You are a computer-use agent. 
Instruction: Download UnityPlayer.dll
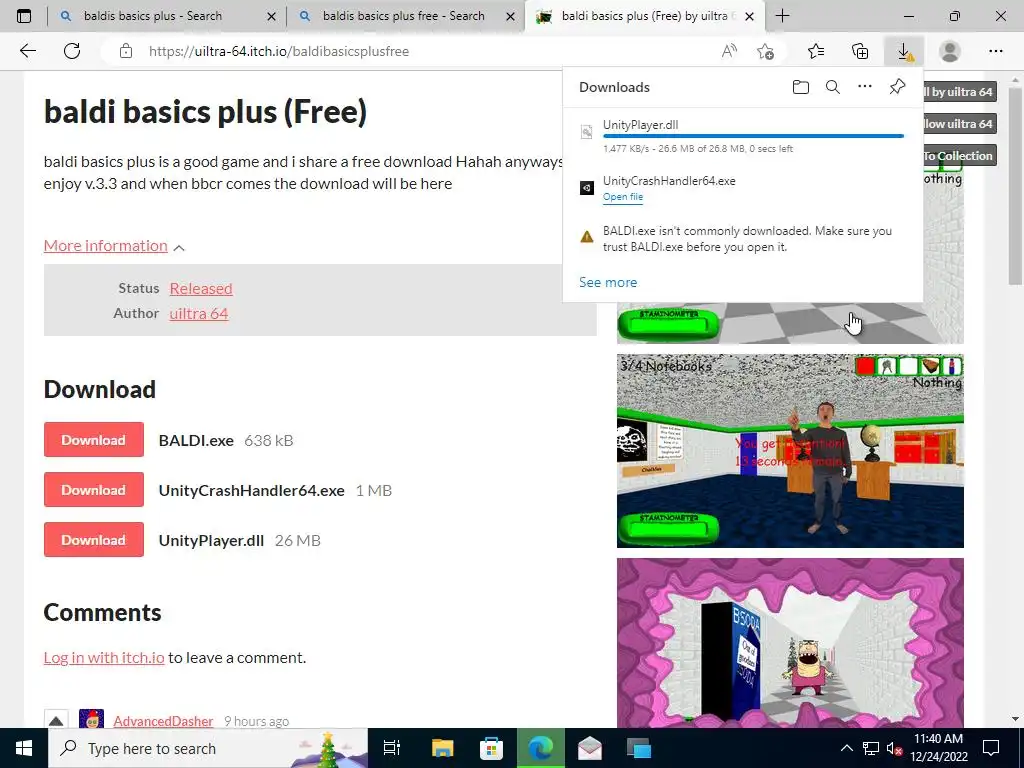coord(93,540)
